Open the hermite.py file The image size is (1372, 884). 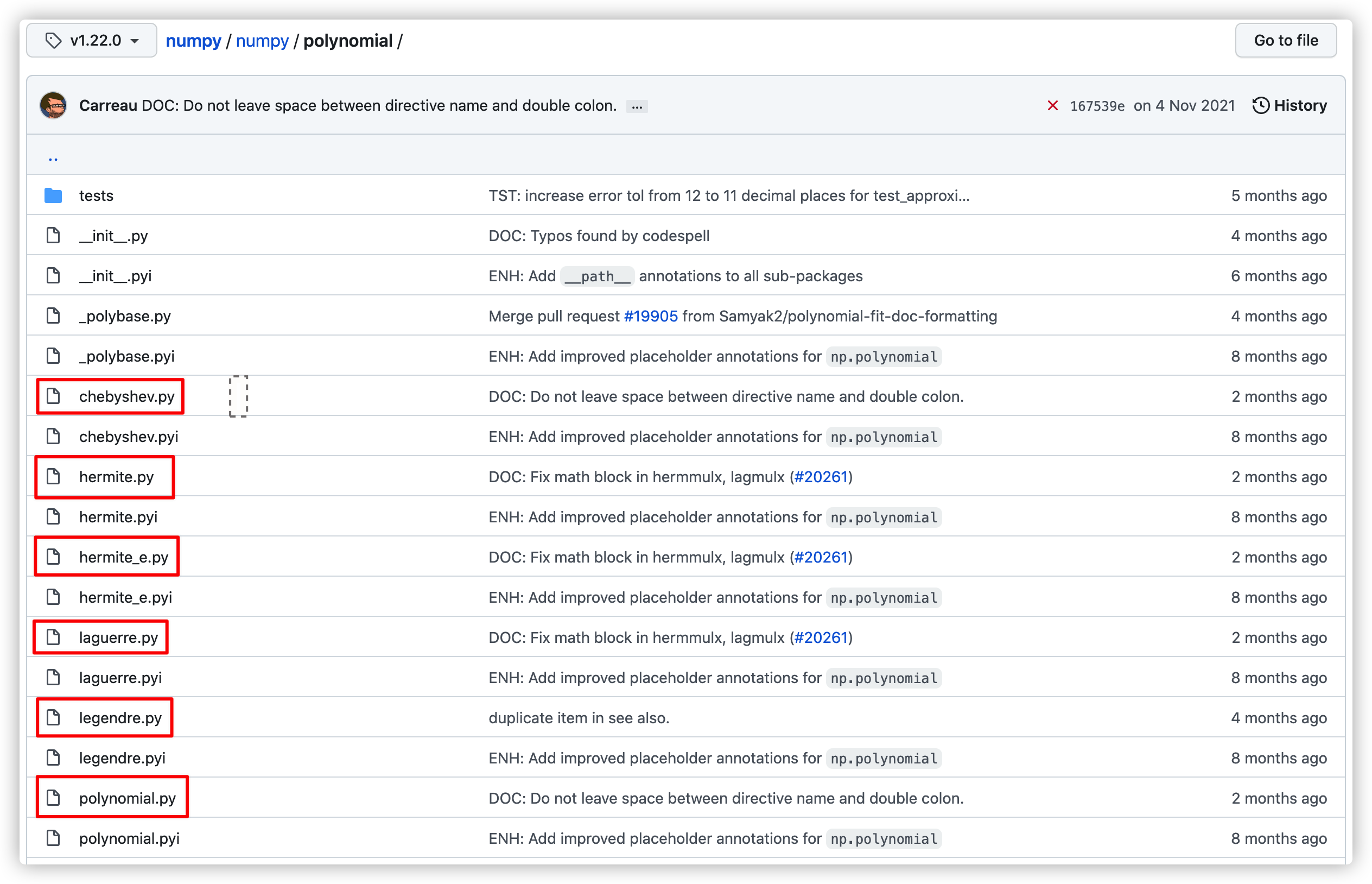117,477
